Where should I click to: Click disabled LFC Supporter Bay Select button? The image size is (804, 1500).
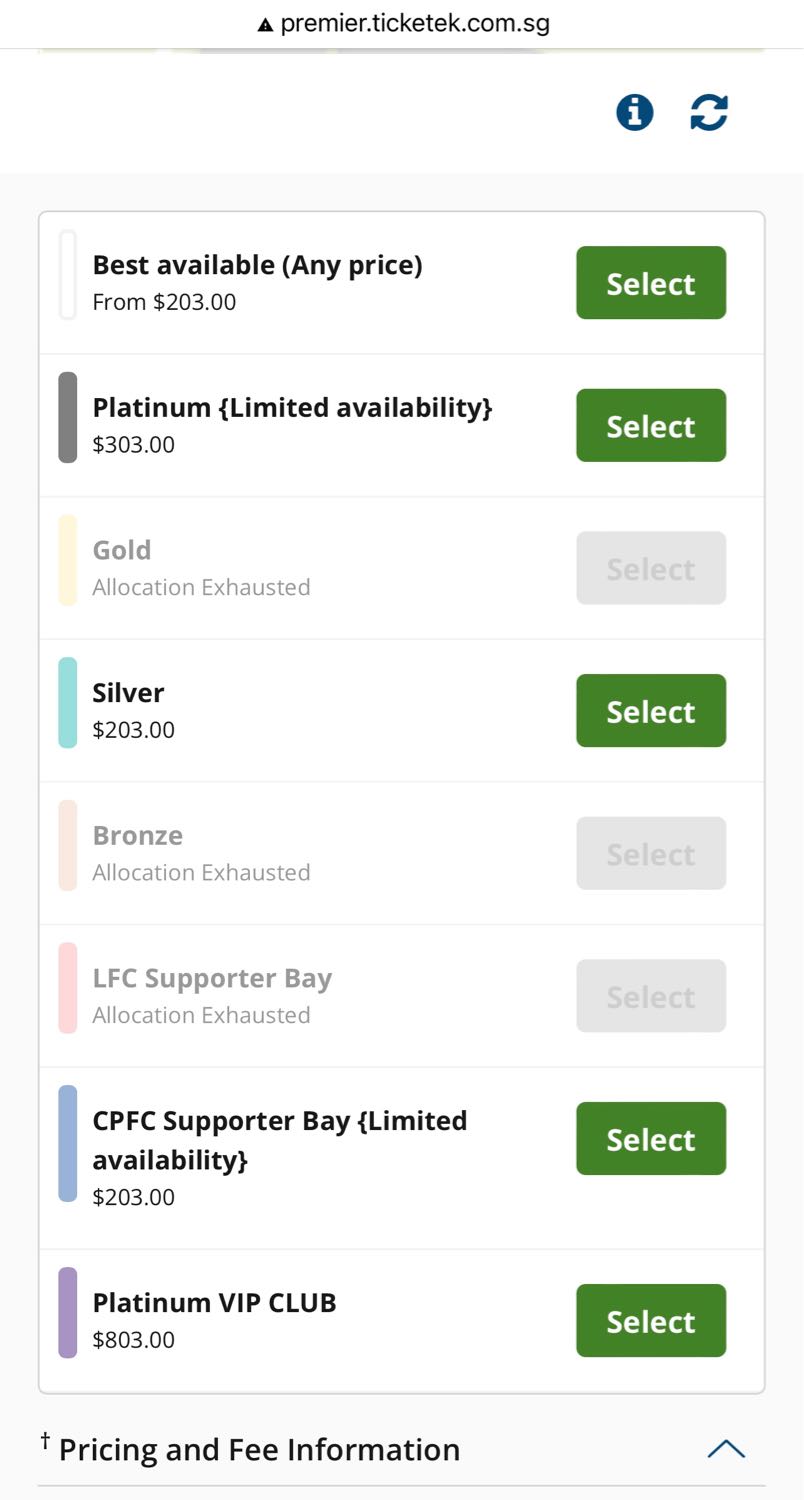click(651, 996)
